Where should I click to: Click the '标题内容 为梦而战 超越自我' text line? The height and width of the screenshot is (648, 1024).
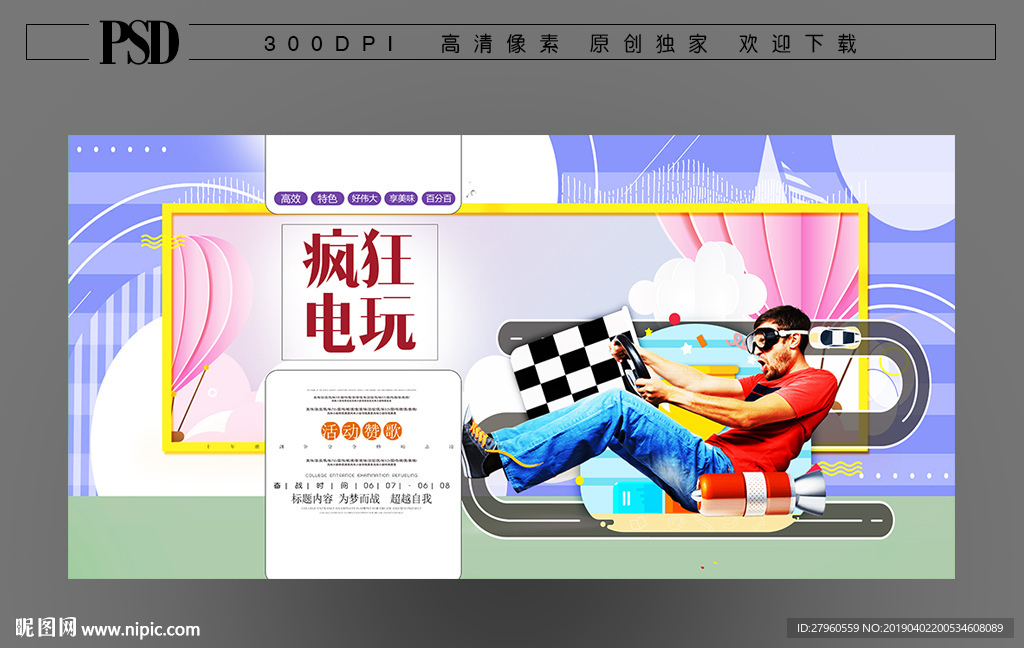[361, 498]
